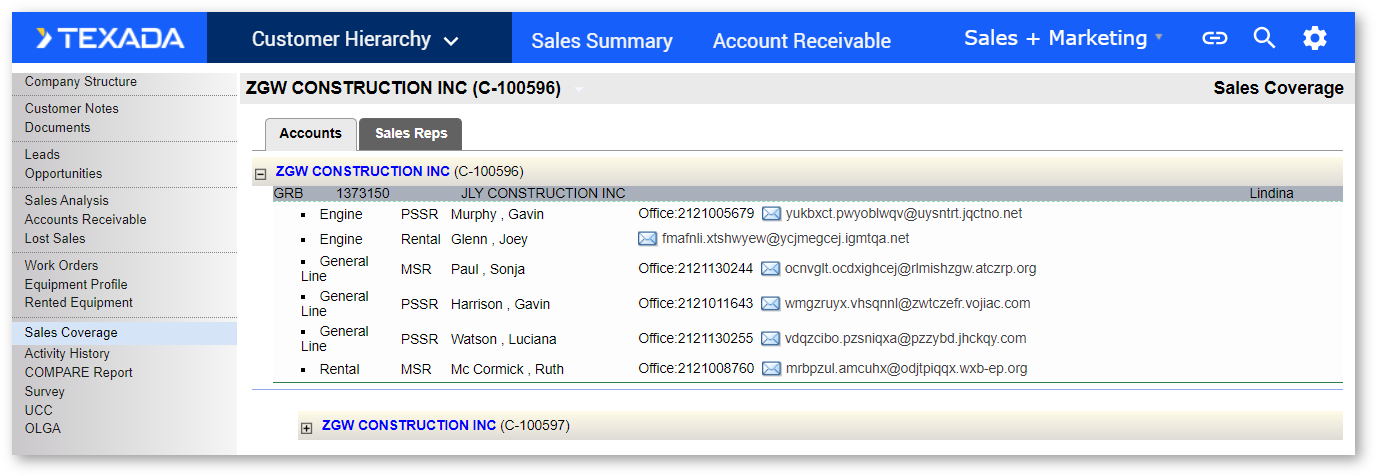
Task: Switch to the Accounts tab
Action: [x=310, y=133]
